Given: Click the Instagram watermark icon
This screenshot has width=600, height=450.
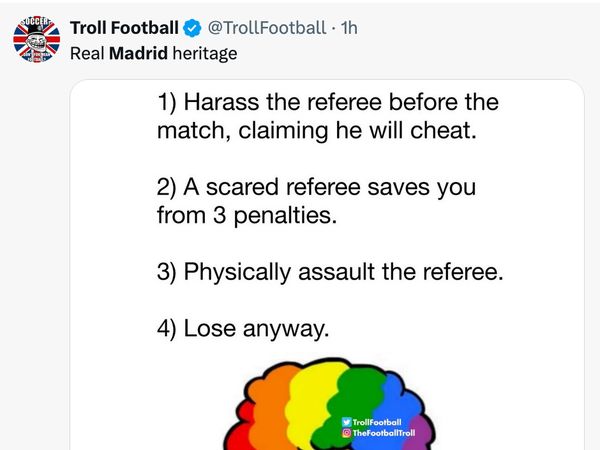Looking at the screenshot, I should pos(347,433).
